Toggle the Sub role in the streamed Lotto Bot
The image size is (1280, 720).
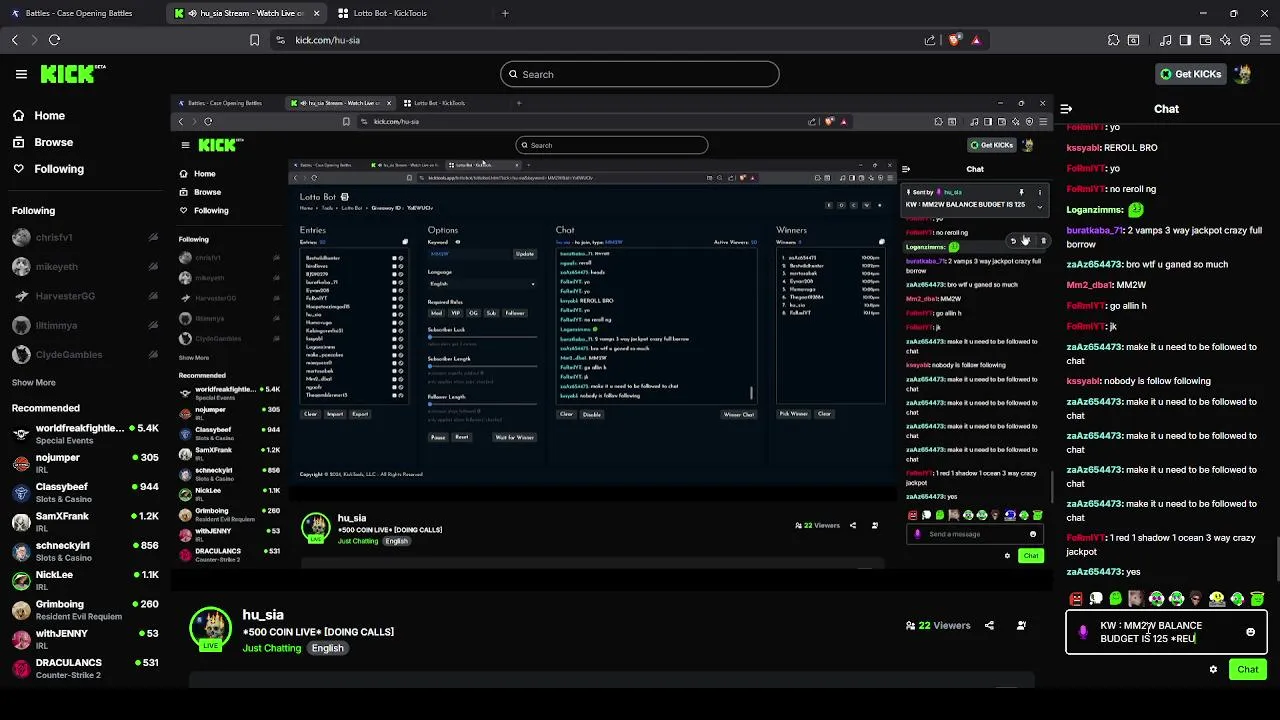click(491, 313)
